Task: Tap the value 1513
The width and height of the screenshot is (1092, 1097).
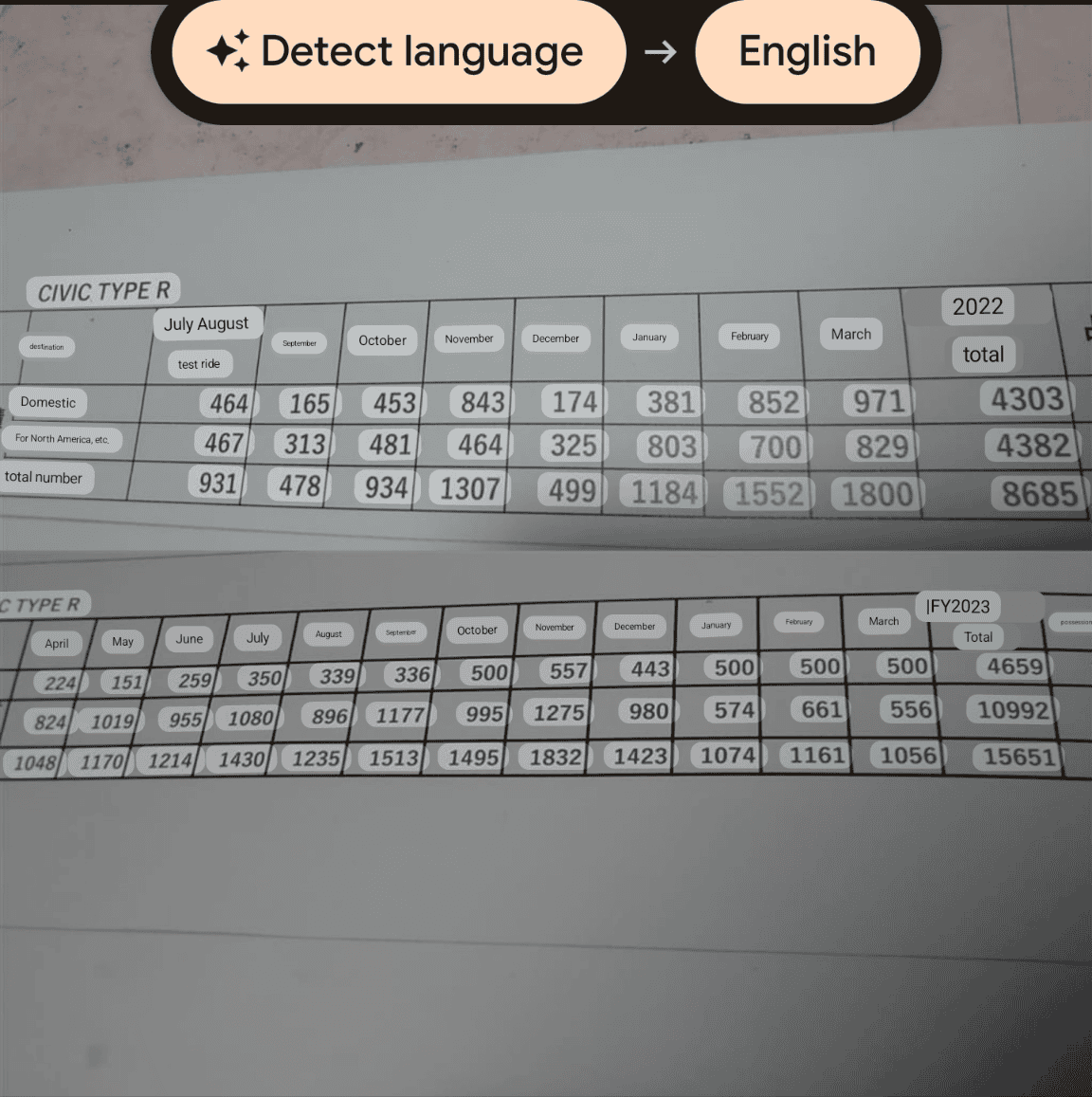Action: coord(393,759)
